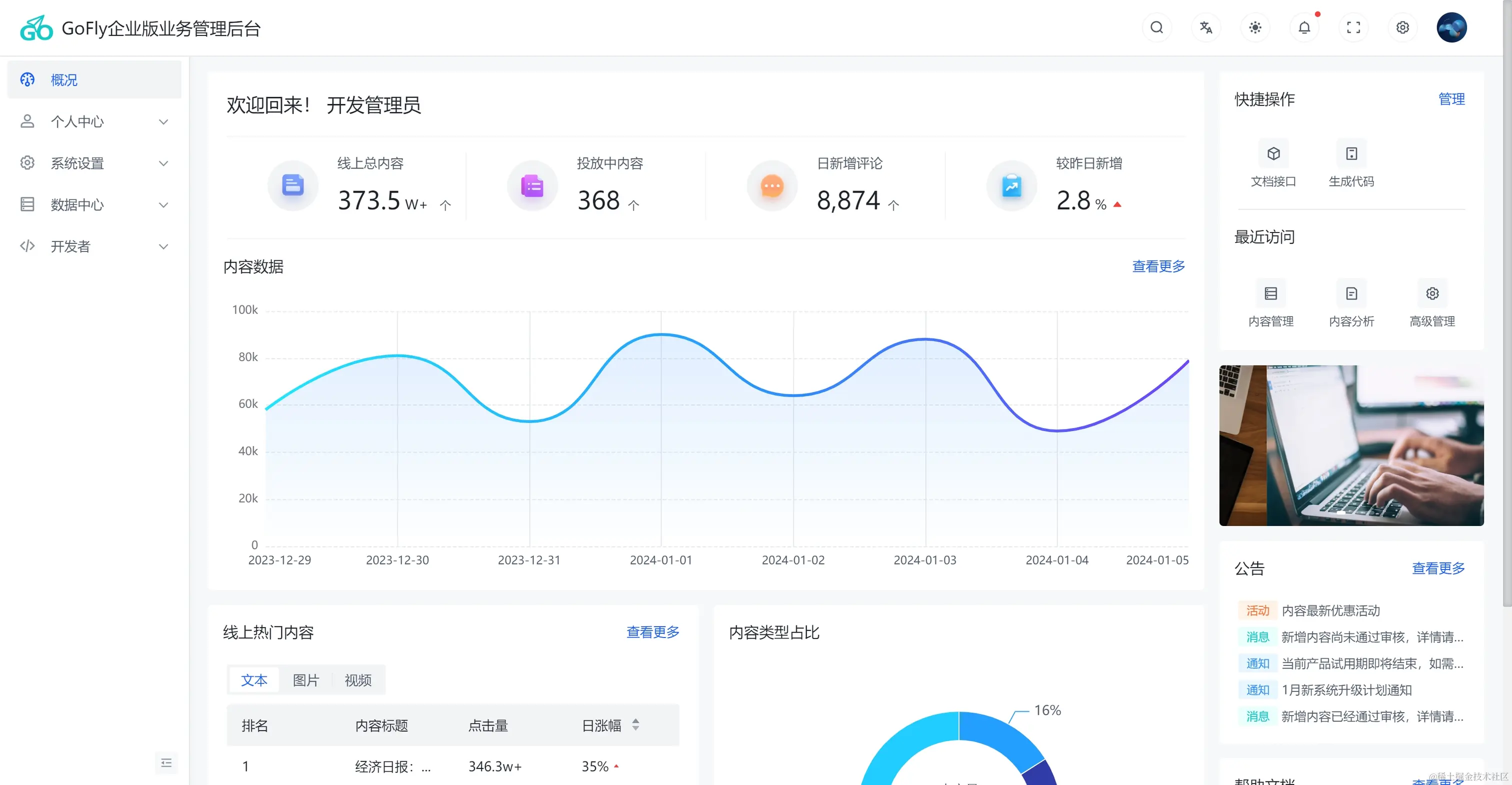Open the notification bell

[x=1304, y=27]
